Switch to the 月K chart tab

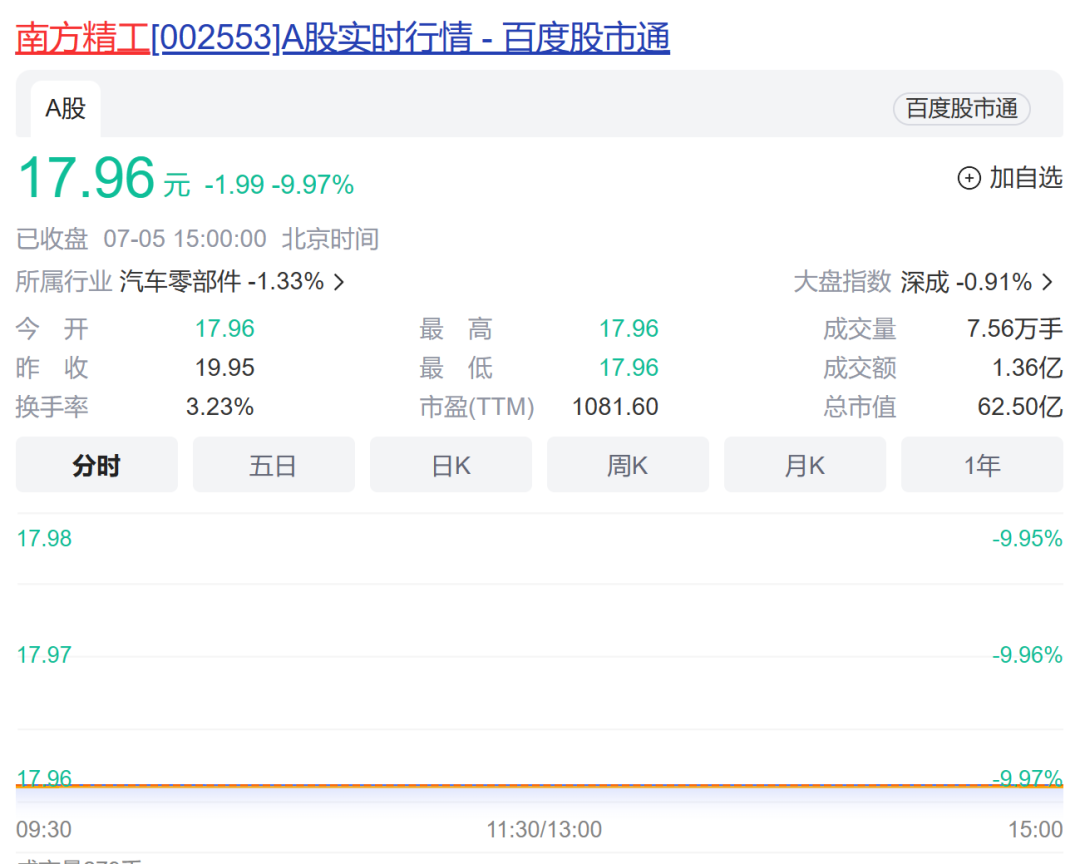click(x=804, y=465)
